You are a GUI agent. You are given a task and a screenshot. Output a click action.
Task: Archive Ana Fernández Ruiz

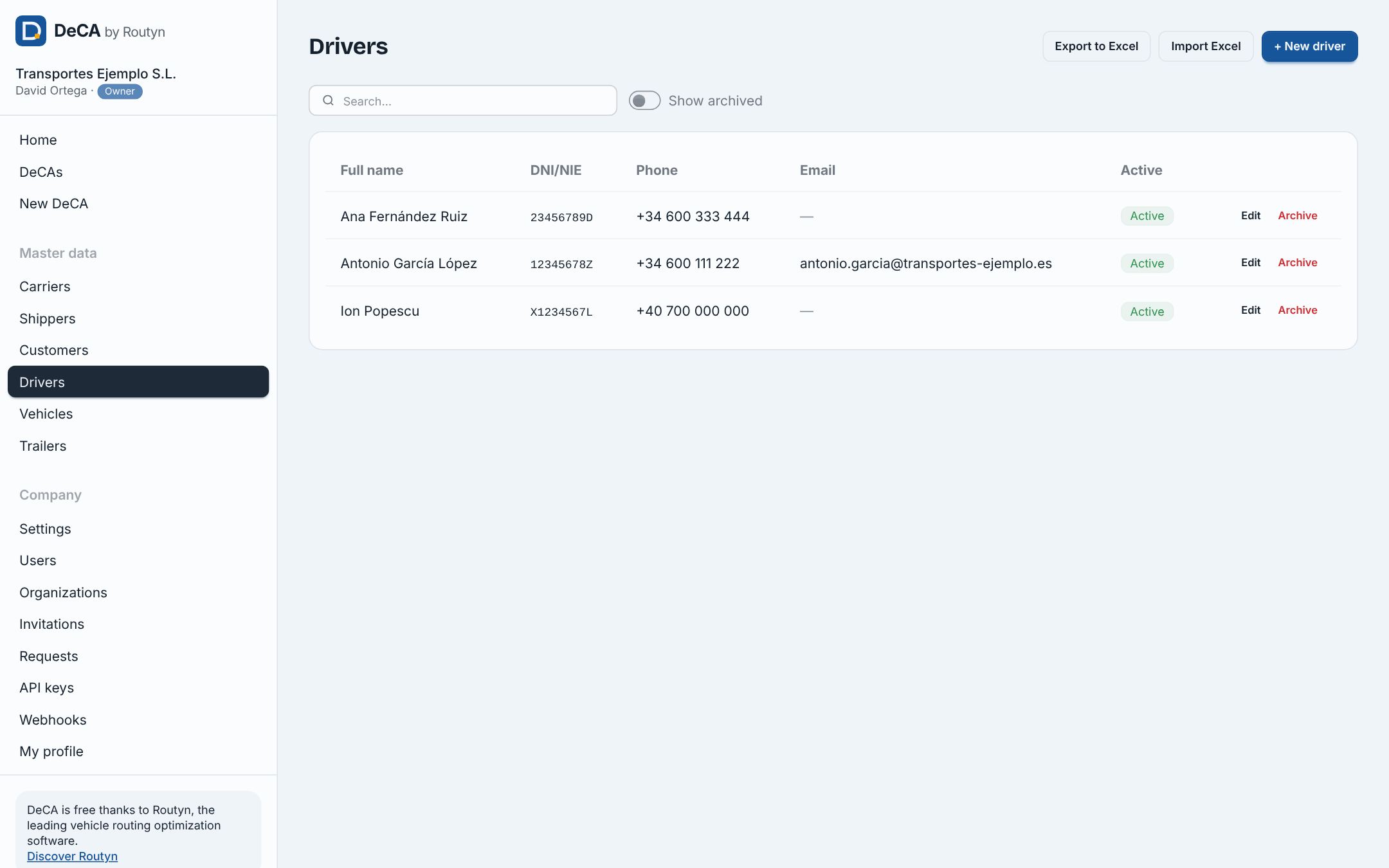pyautogui.click(x=1297, y=215)
